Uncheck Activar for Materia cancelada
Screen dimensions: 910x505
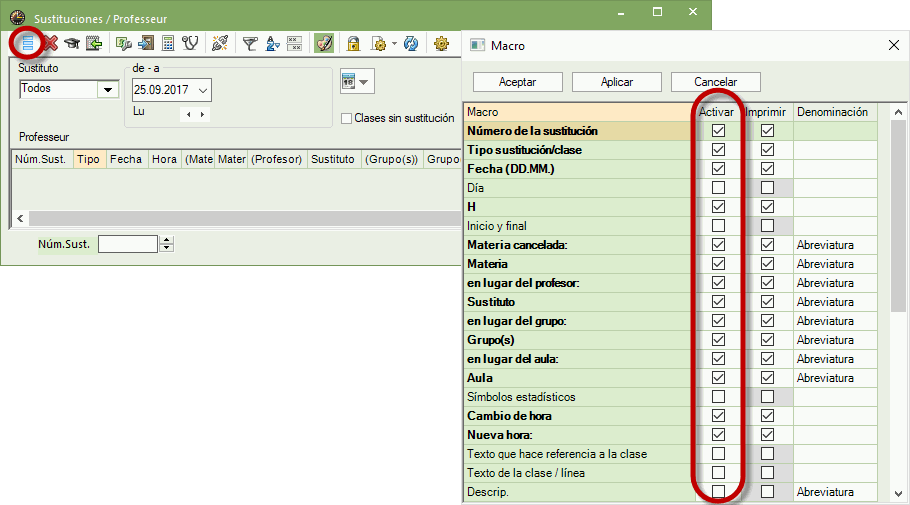[x=718, y=244]
